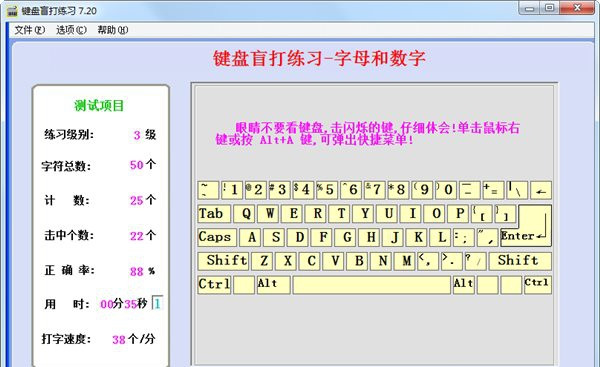Screen dimensions: 600x367
Task: Click the X key
Action: (287, 261)
